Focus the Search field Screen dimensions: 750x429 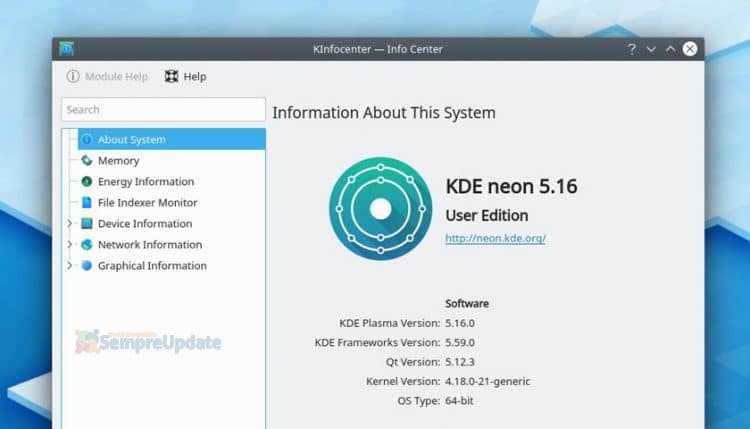click(163, 110)
